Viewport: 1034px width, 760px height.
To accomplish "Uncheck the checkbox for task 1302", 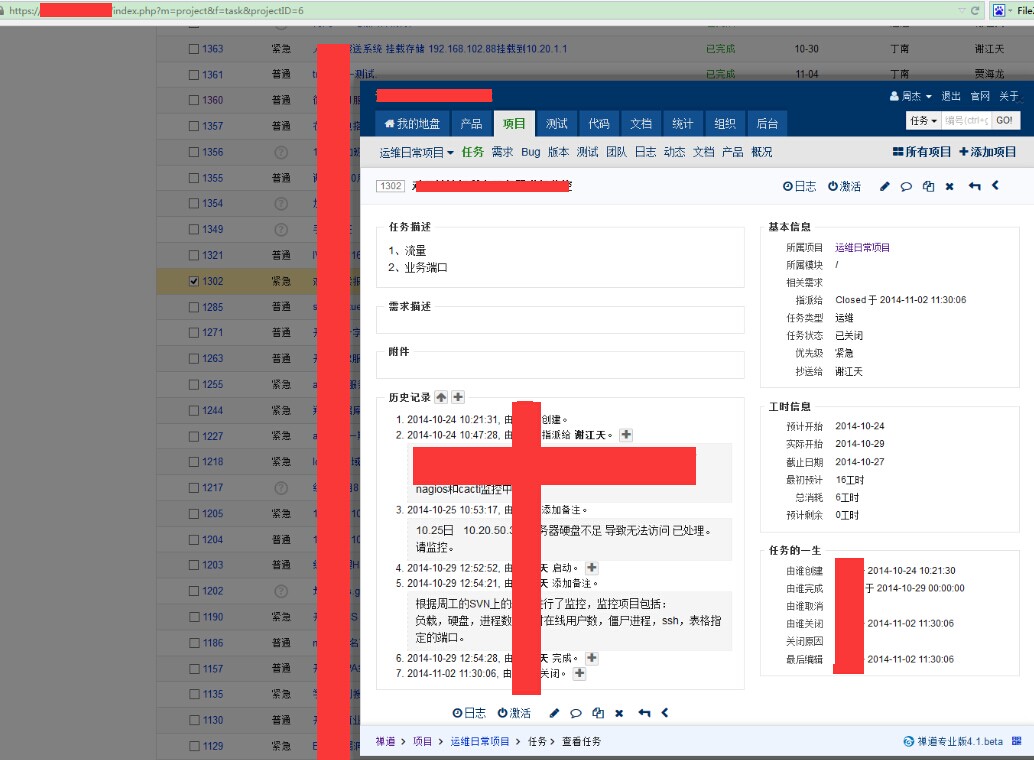I will (194, 282).
